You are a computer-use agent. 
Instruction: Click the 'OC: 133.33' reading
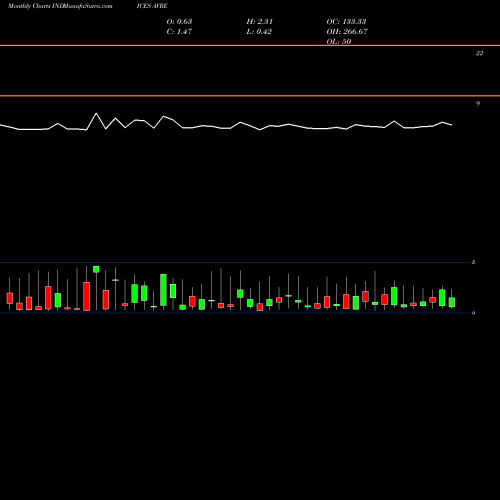[346, 21]
